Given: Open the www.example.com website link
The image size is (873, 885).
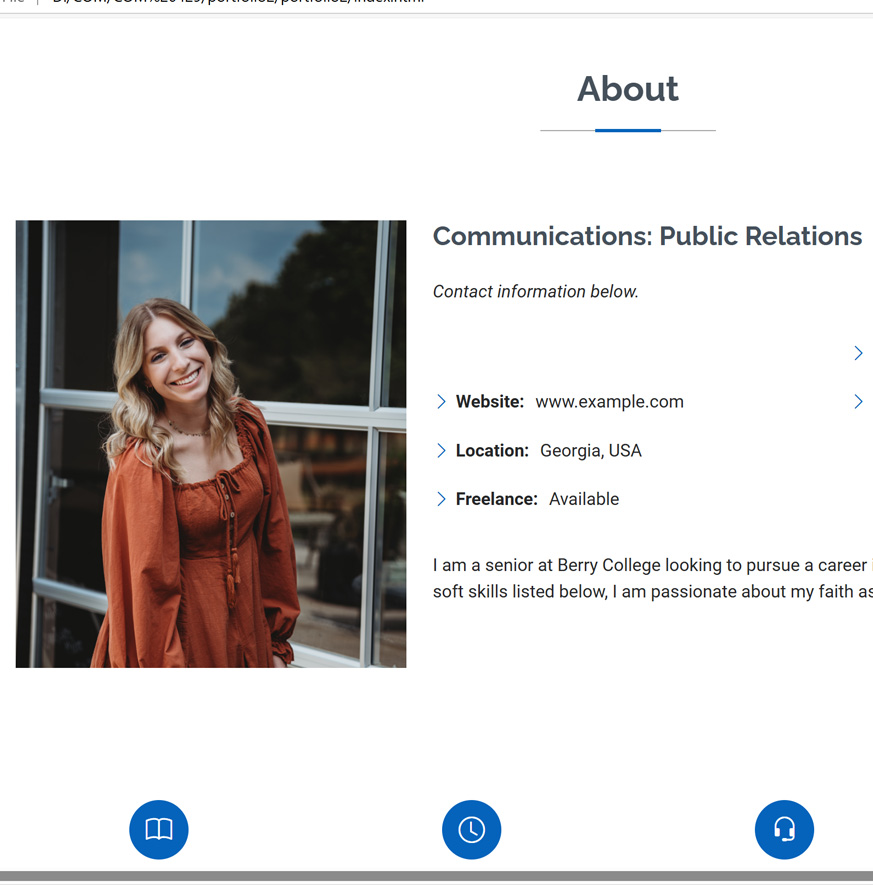Looking at the screenshot, I should [x=609, y=402].
